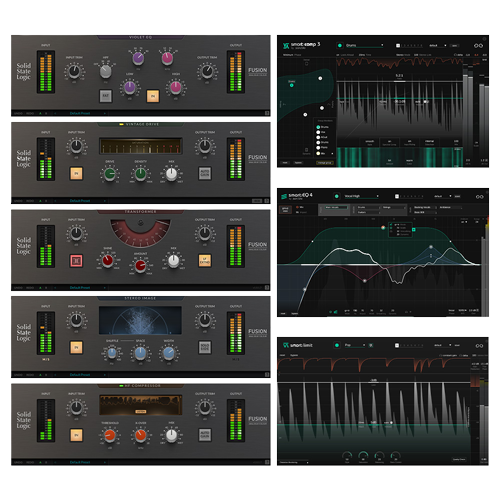Image resolution: width=500 pixels, height=500 pixels.
Task: Toggle red IN button on Transformer
Action: (x=76, y=261)
